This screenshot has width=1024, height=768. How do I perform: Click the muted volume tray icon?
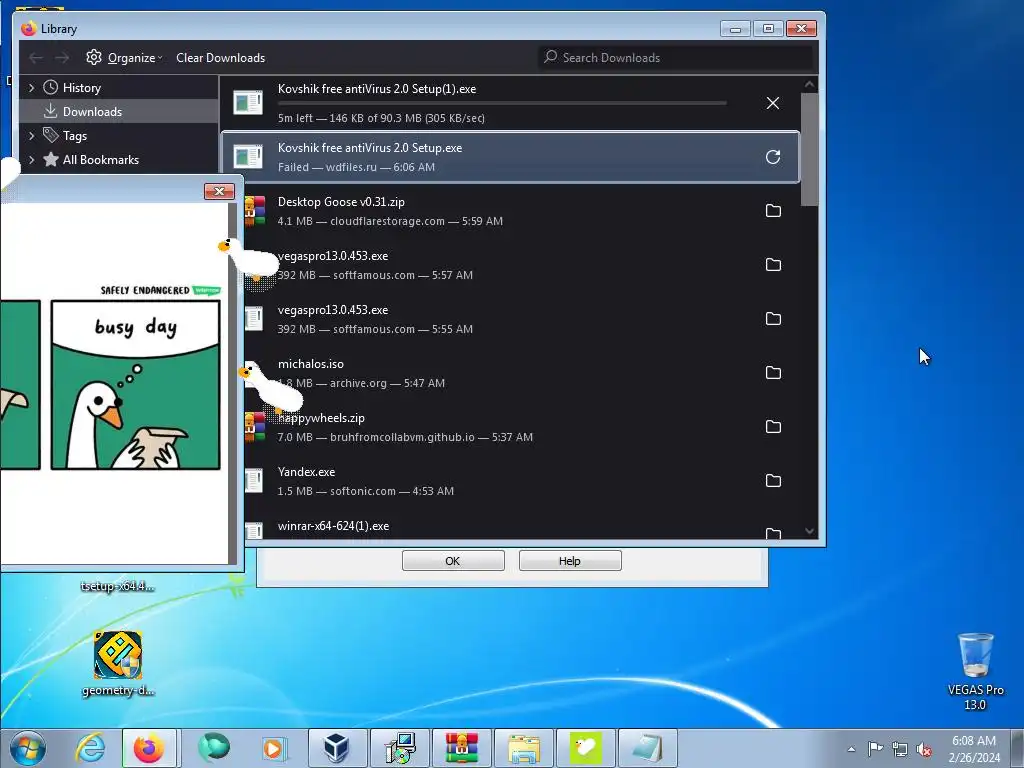click(924, 749)
